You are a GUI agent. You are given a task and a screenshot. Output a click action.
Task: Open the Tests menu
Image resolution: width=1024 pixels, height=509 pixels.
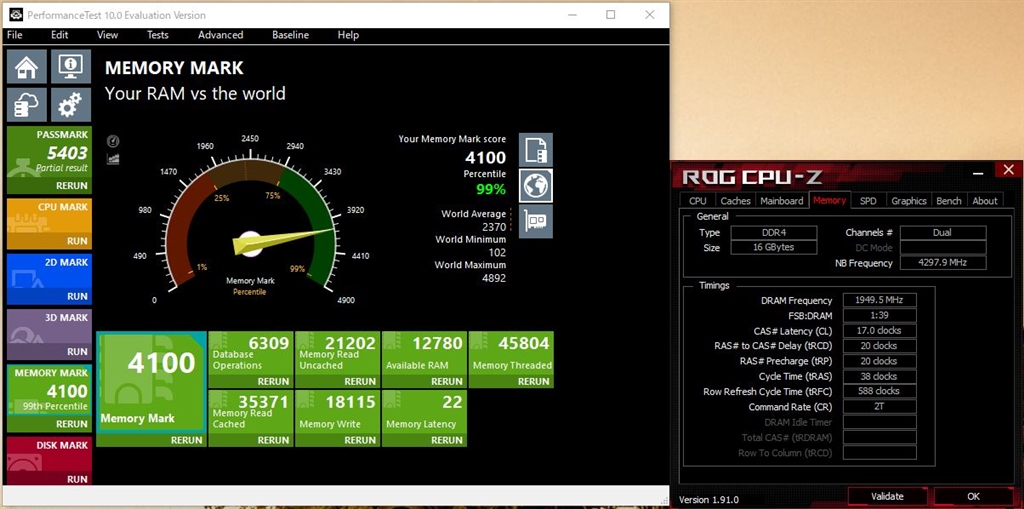157,35
